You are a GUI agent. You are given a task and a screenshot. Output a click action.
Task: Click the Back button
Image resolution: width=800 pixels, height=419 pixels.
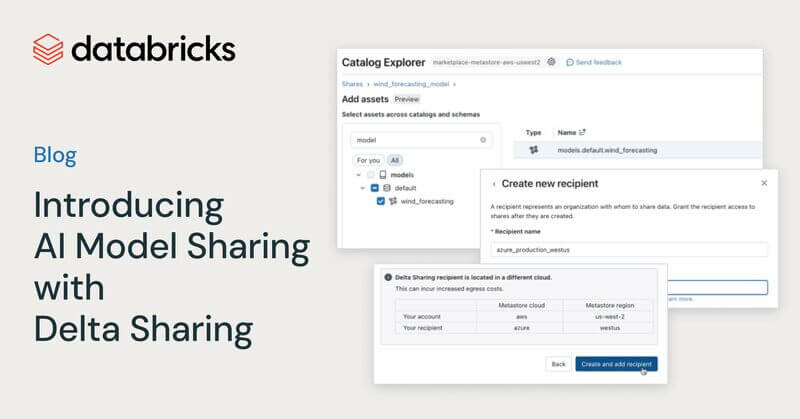559,364
